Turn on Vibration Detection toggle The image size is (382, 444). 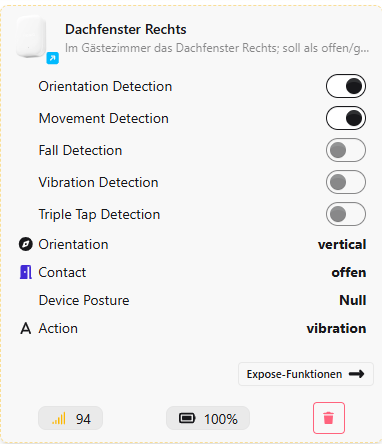[346, 182]
